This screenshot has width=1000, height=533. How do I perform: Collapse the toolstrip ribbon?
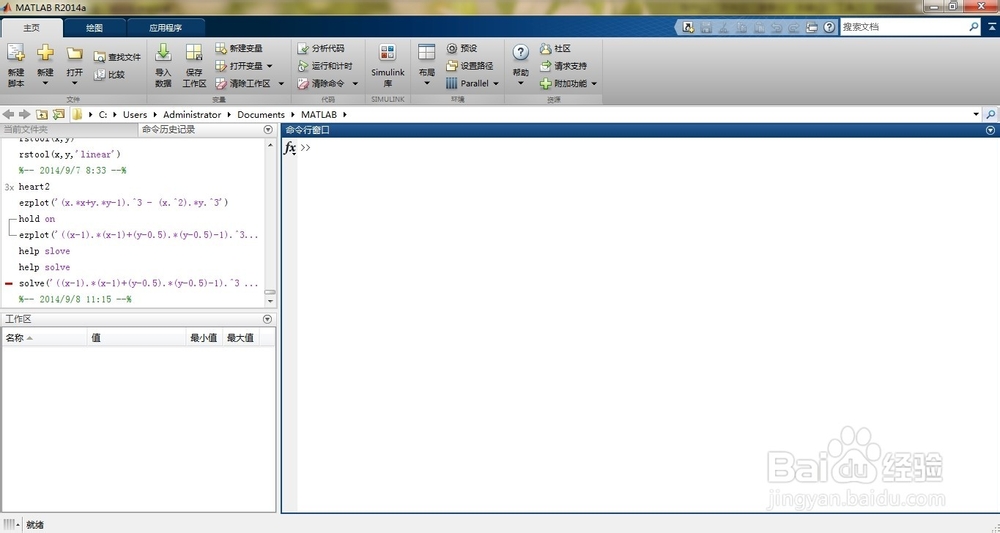click(x=992, y=27)
